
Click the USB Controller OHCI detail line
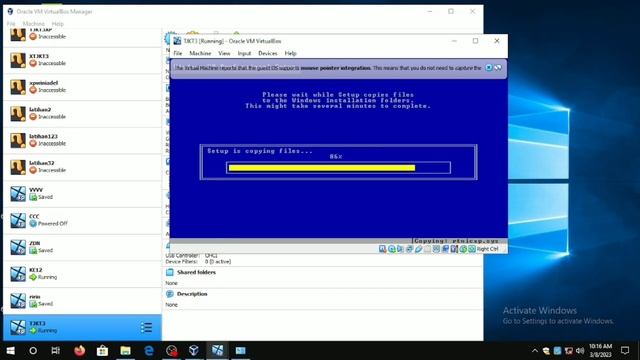pyautogui.click(x=192, y=256)
